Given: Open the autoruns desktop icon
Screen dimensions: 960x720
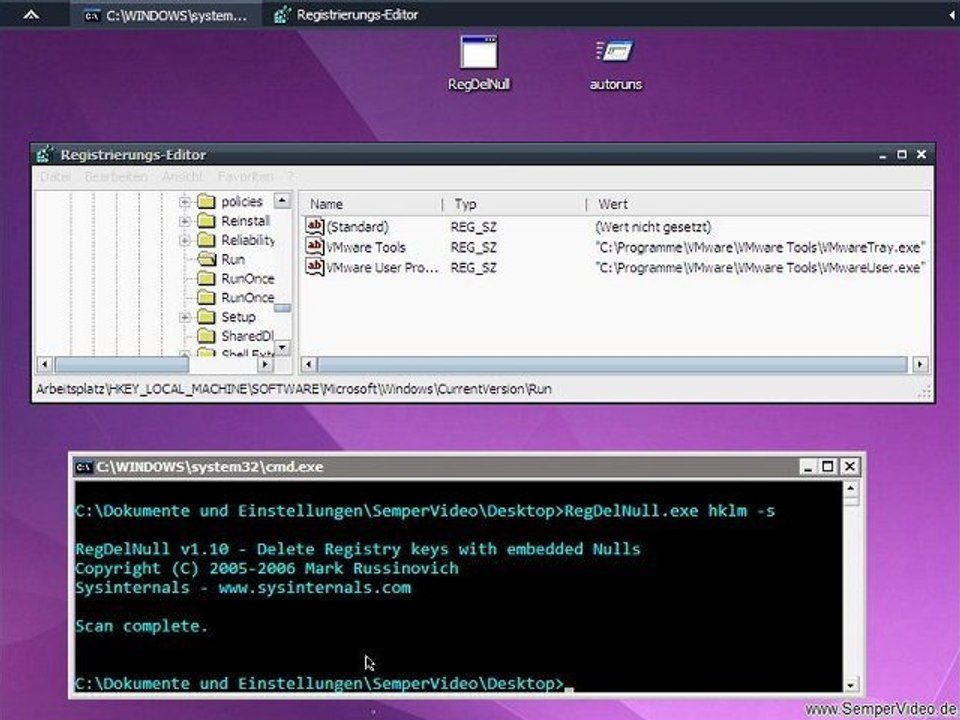Looking at the screenshot, I should tap(615, 62).
